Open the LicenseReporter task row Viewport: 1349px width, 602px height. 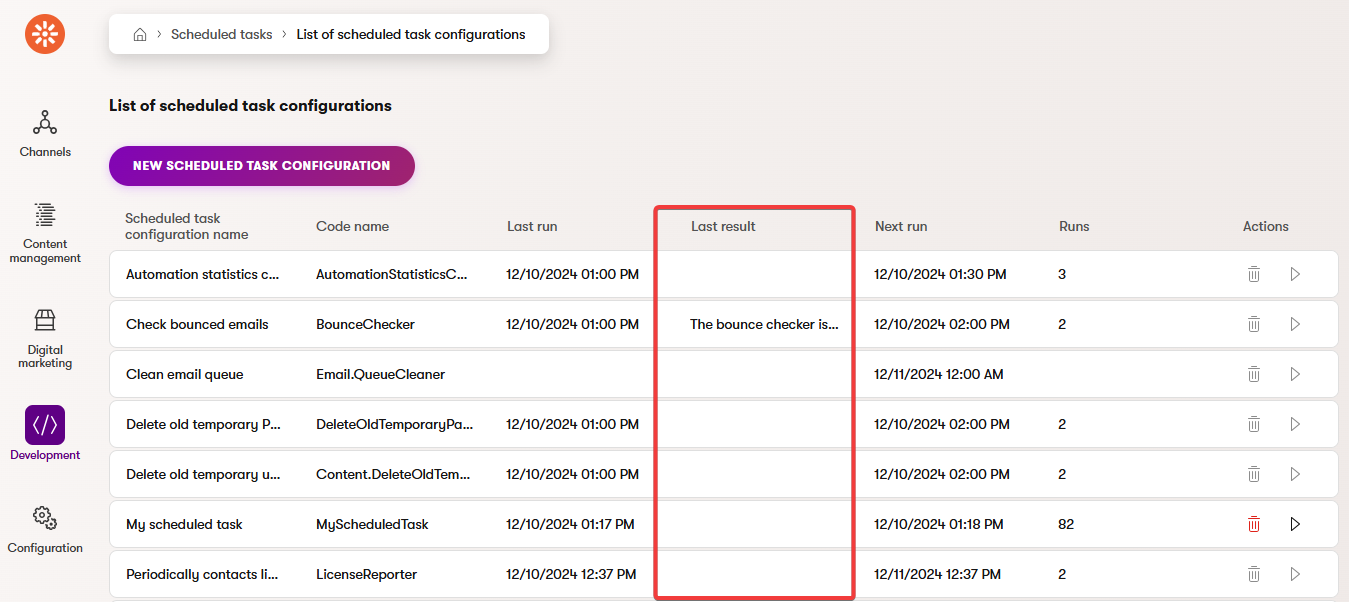coord(366,574)
